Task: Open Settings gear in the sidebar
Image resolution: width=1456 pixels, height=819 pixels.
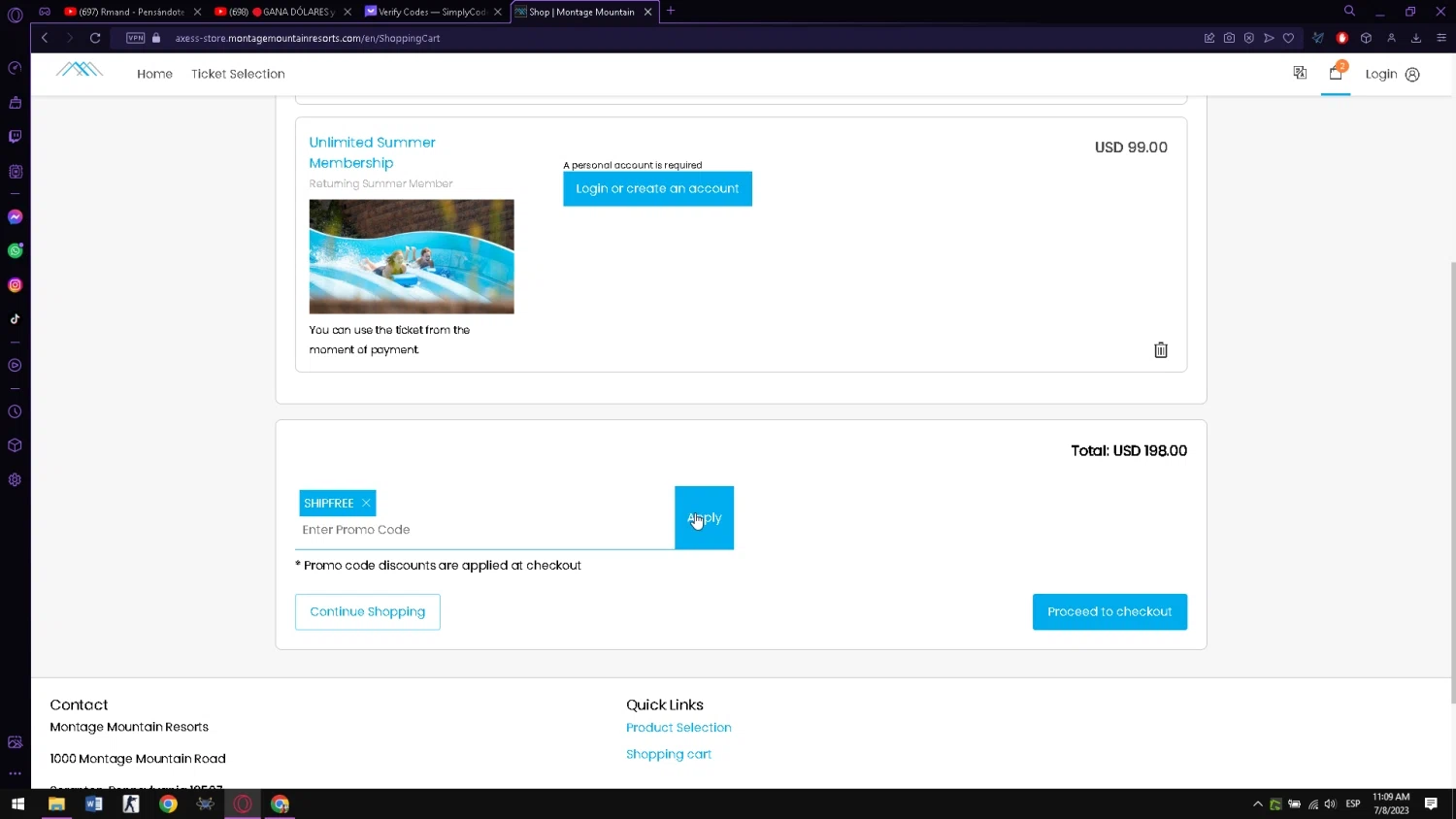Action: [15, 479]
